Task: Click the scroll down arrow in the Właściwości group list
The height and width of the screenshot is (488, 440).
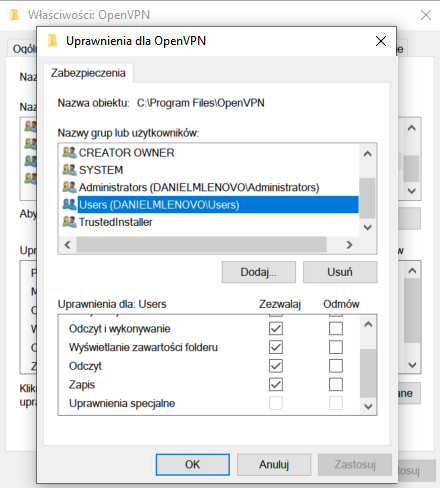Action: tap(412, 191)
